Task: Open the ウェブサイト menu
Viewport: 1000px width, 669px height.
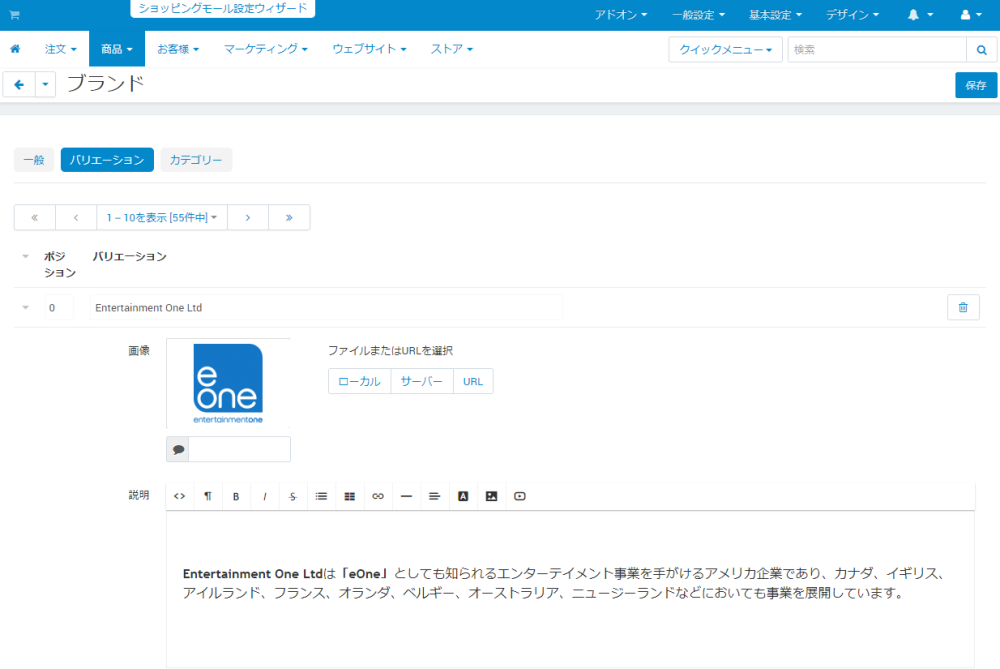Action: click(x=369, y=48)
